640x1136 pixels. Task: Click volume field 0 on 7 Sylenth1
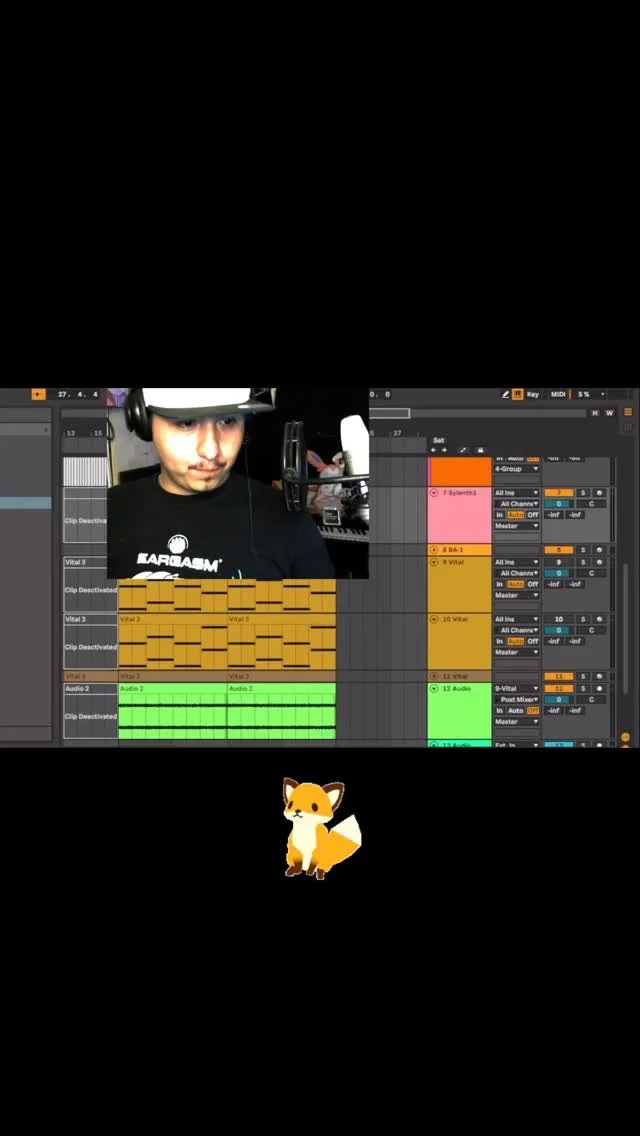pyautogui.click(x=559, y=504)
